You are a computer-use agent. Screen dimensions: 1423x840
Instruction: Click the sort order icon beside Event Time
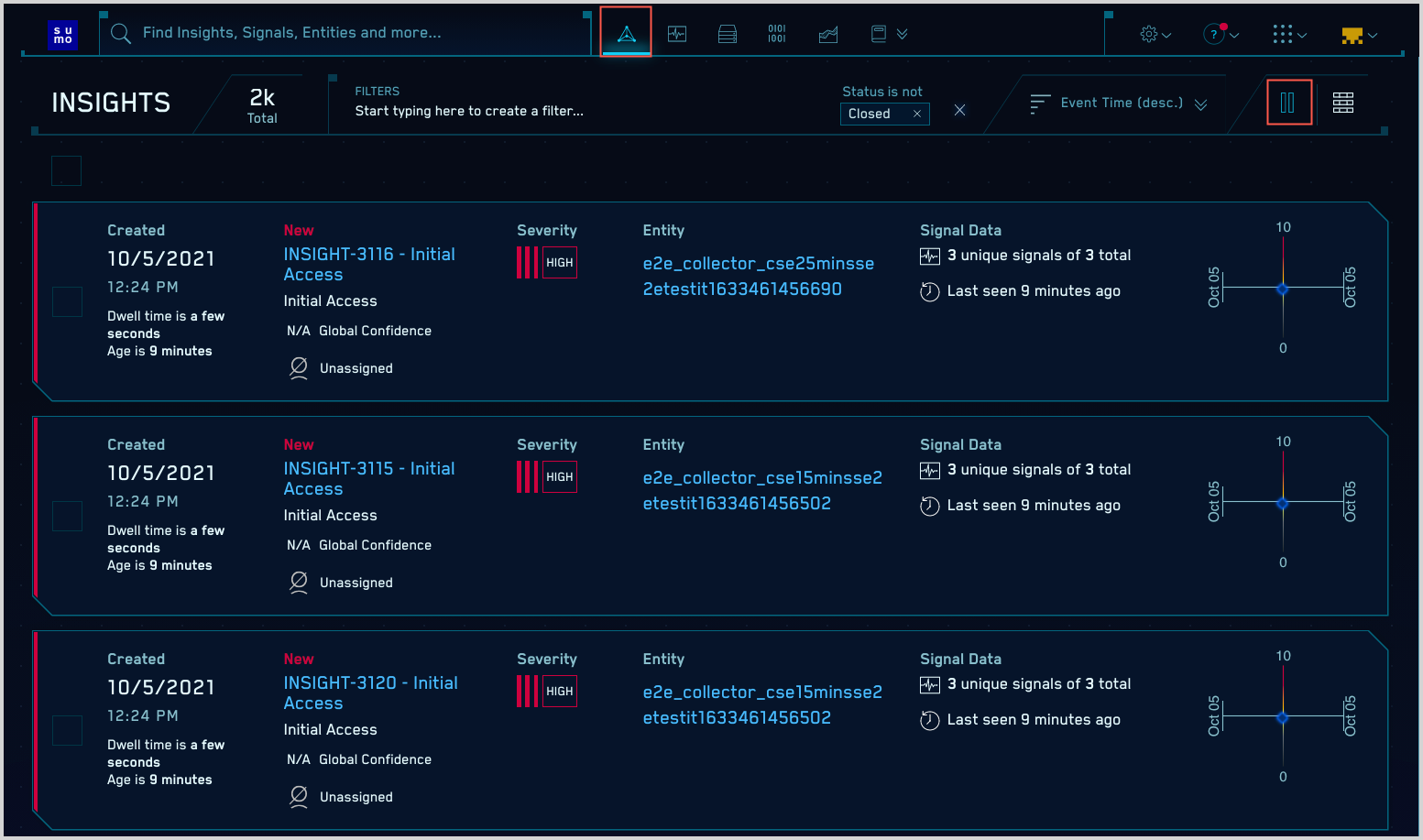coord(1040,103)
